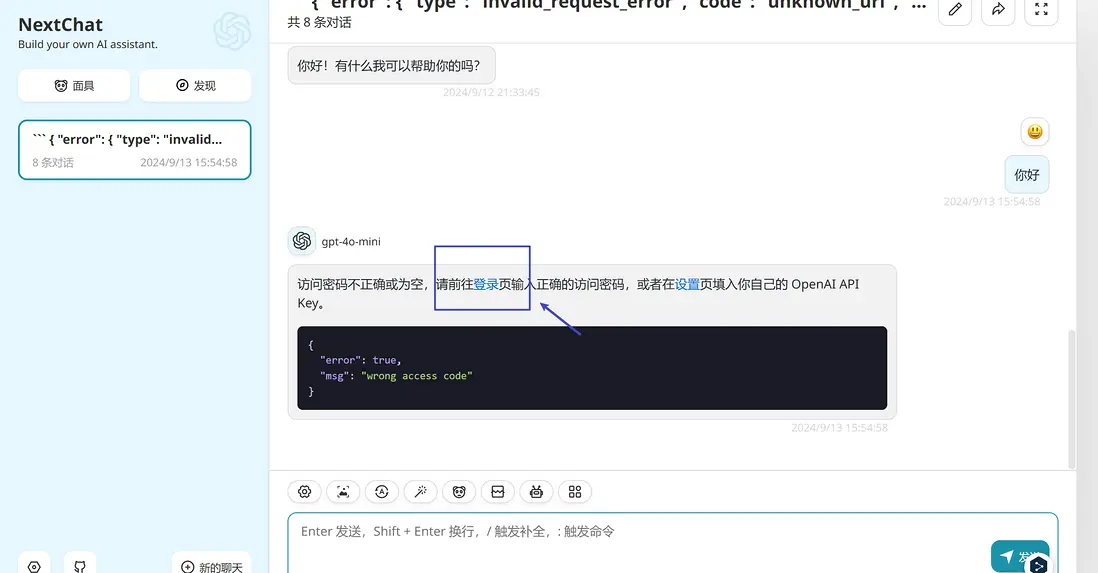Click the "Build your own AI assistant." subtitle
The image size is (1098, 573).
[x=88, y=44]
